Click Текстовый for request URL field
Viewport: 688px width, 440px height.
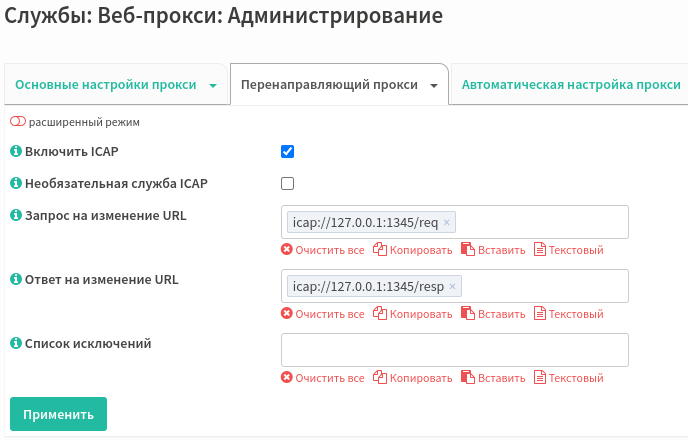(576, 250)
